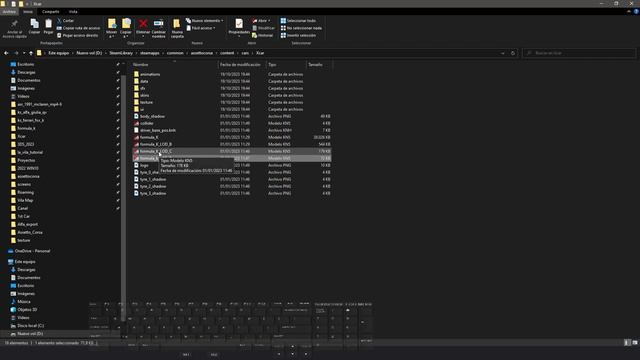Open Propiedades icon in Abrir group

click(239, 24)
